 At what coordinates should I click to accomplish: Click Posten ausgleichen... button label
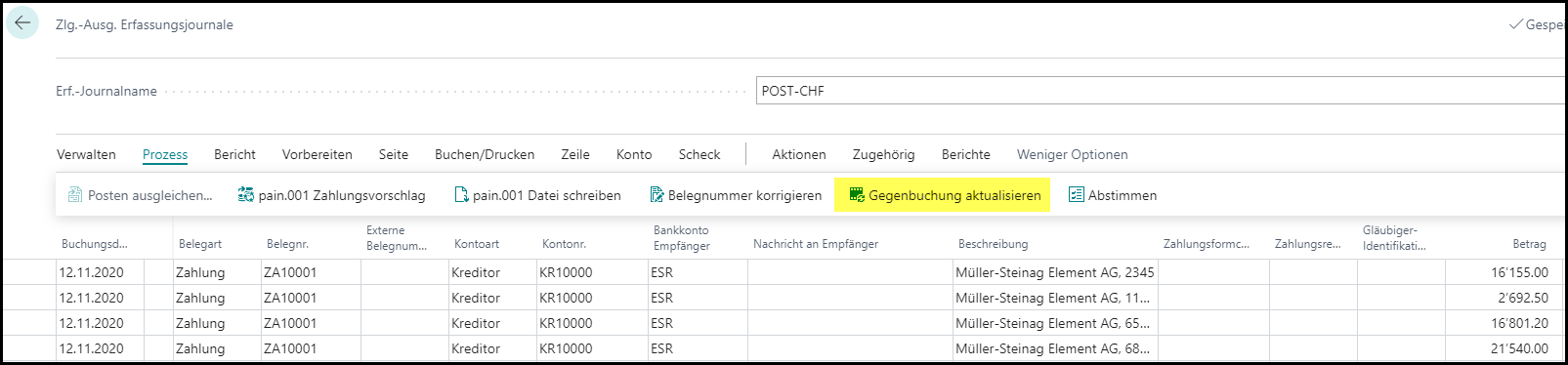(150, 195)
